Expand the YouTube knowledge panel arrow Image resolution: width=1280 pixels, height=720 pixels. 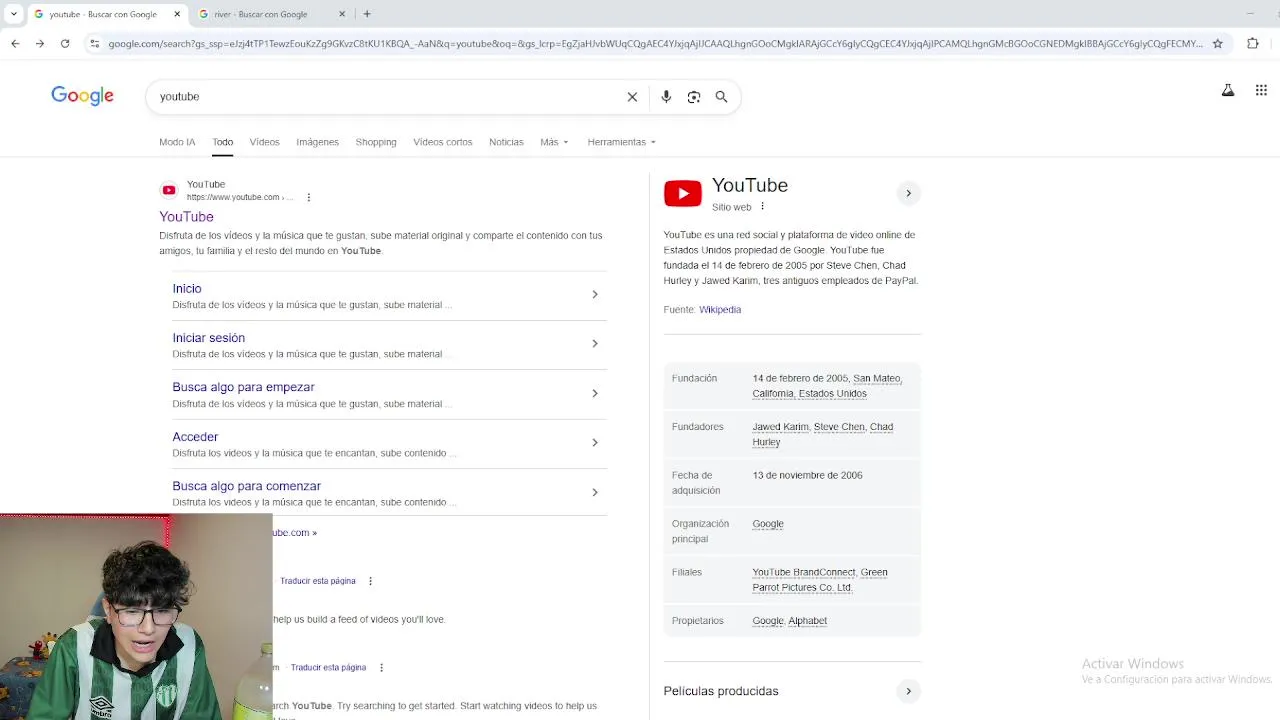coord(908,193)
